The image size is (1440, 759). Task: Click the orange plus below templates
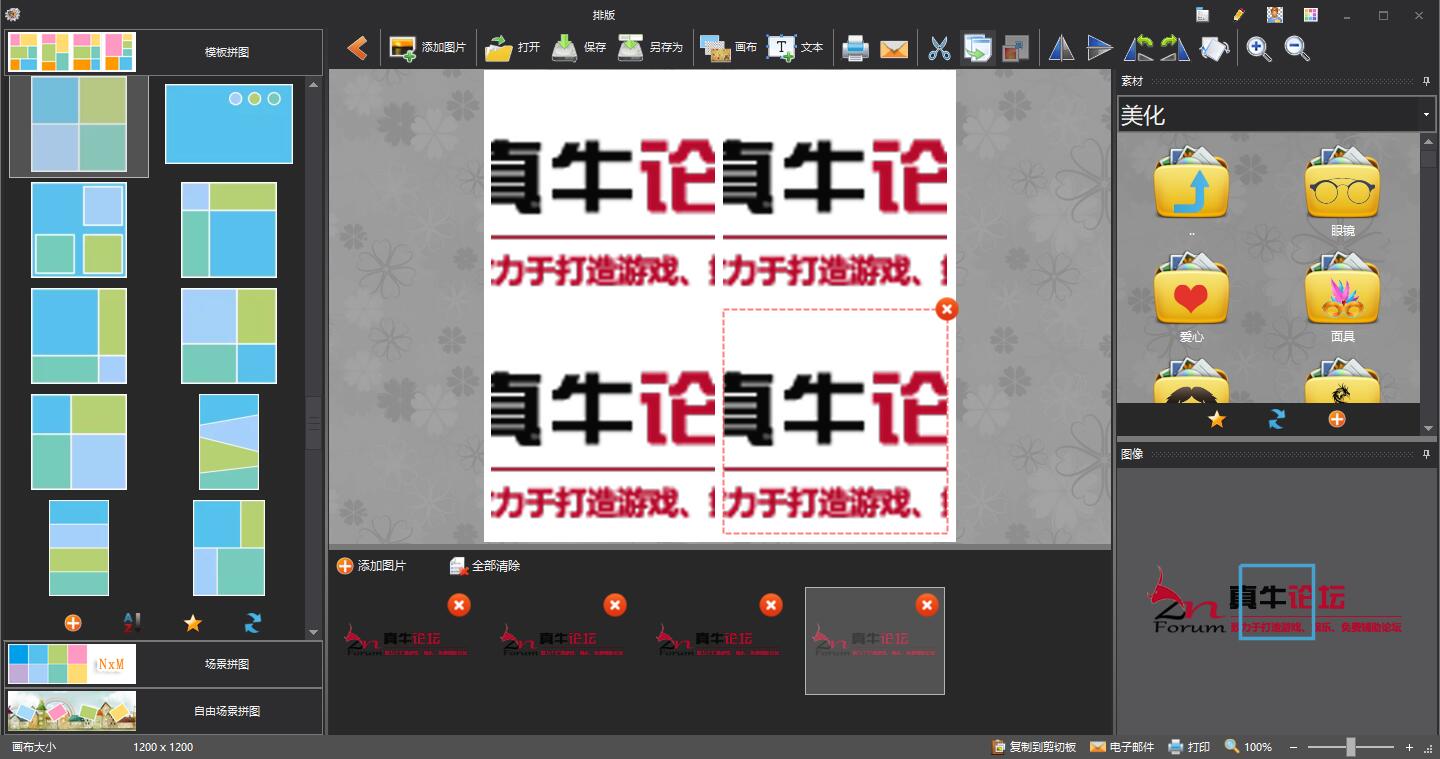pos(73,623)
